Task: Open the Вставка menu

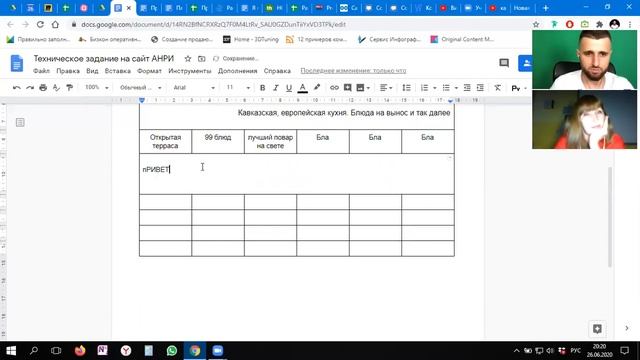Action: pos(118,71)
